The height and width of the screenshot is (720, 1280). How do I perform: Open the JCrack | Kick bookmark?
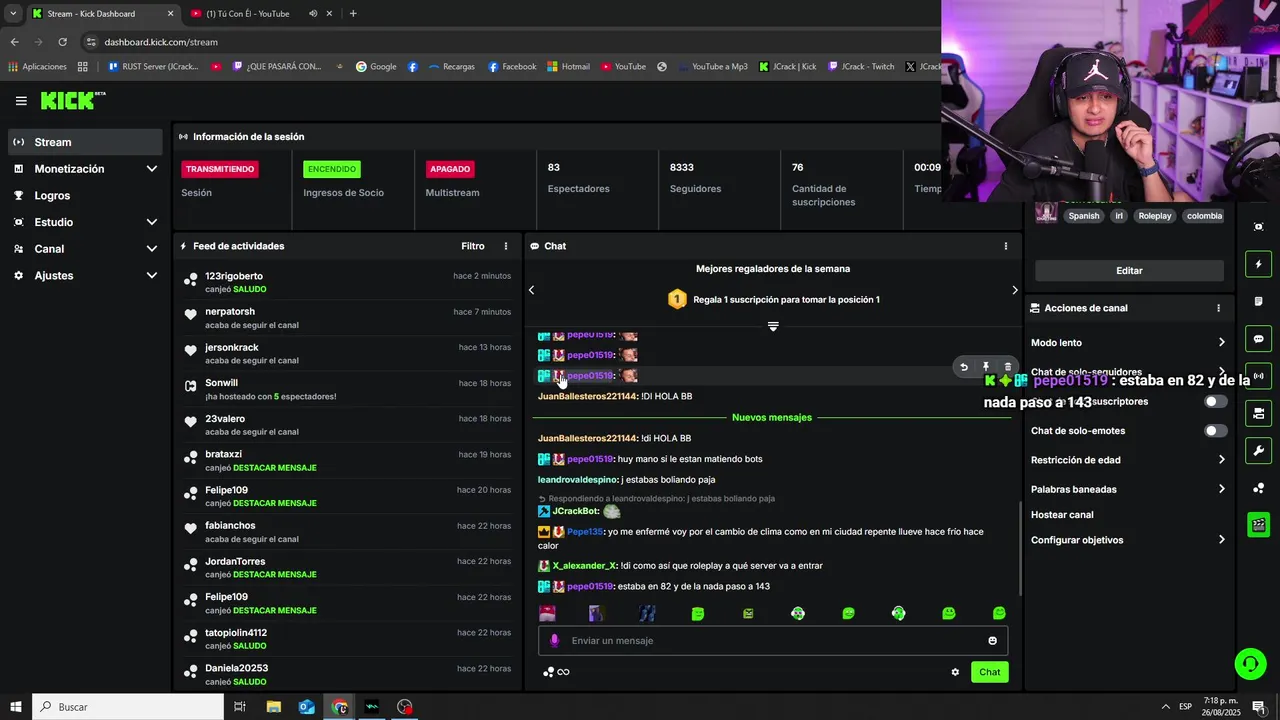click(x=788, y=67)
